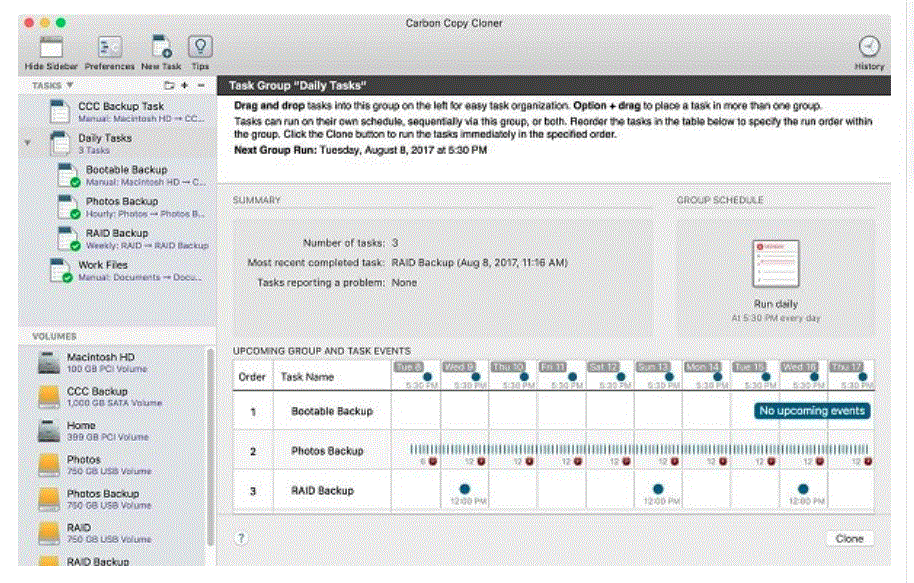Click RAID Backup 12:00 PM event on Wed 16

(x=803, y=489)
